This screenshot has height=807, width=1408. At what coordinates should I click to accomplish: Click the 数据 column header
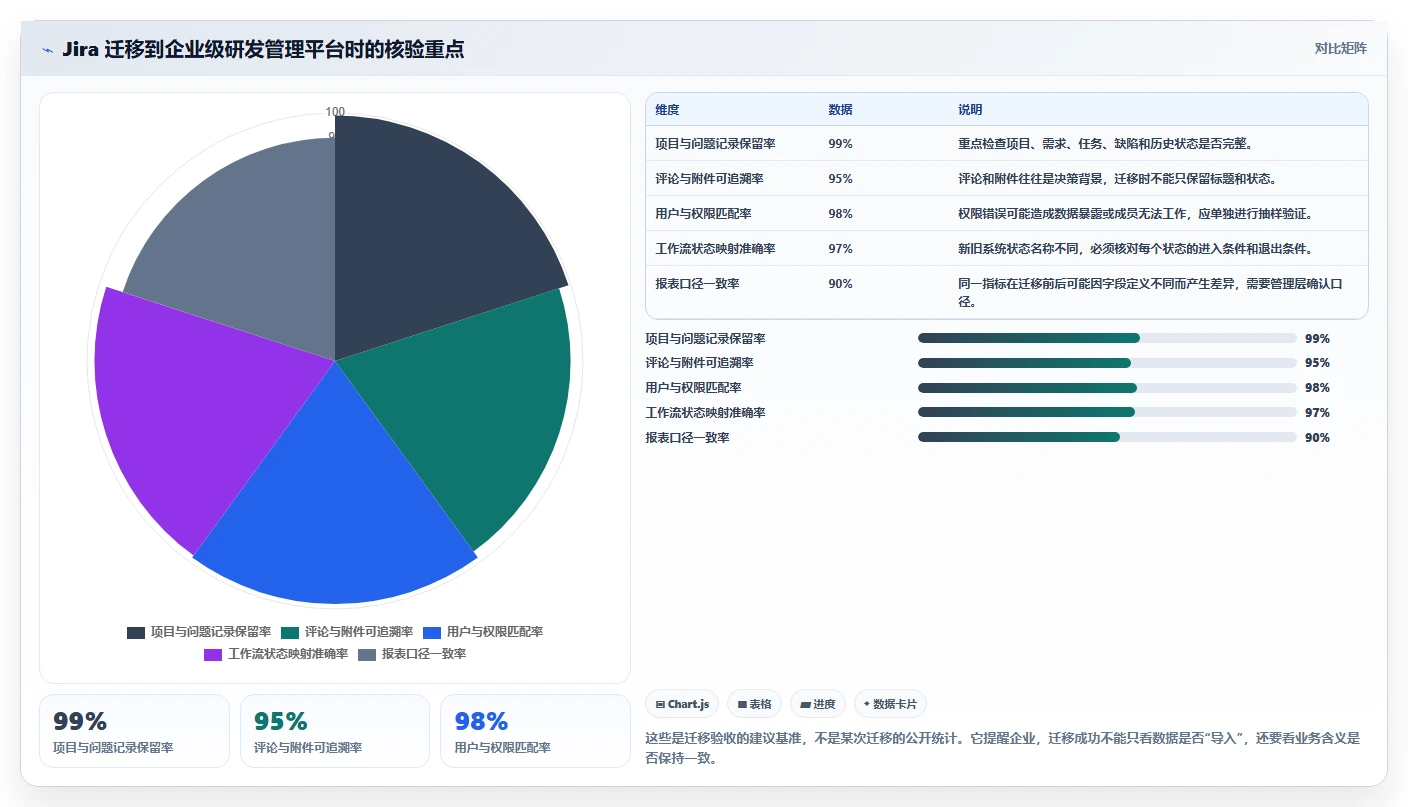(840, 110)
